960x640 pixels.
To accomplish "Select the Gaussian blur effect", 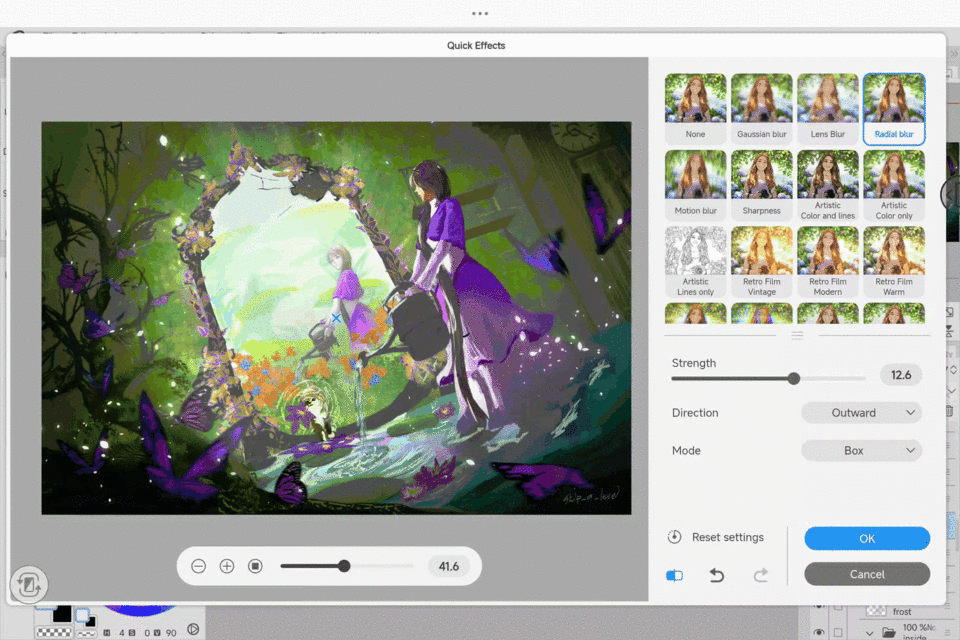I will (x=762, y=109).
